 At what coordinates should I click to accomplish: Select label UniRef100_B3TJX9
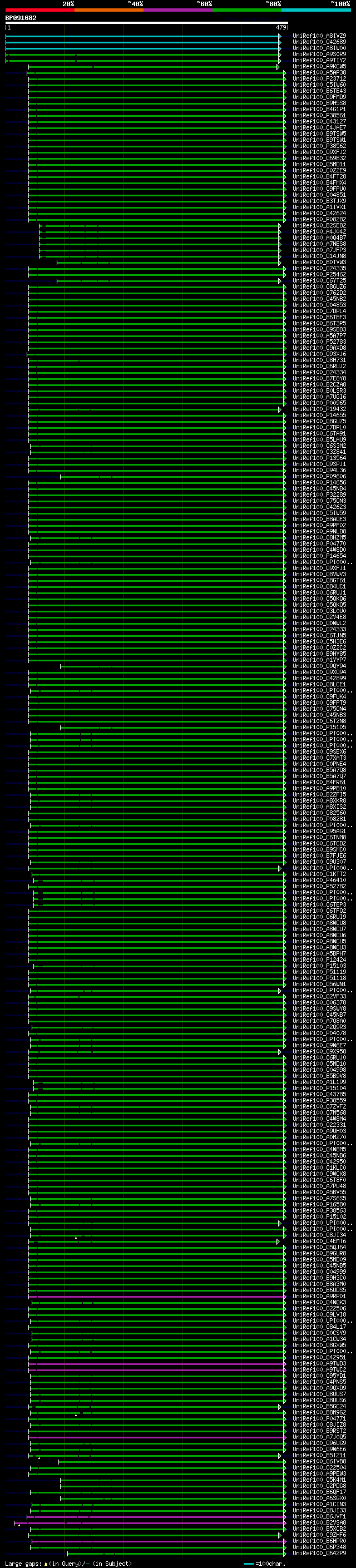point(319,201)
